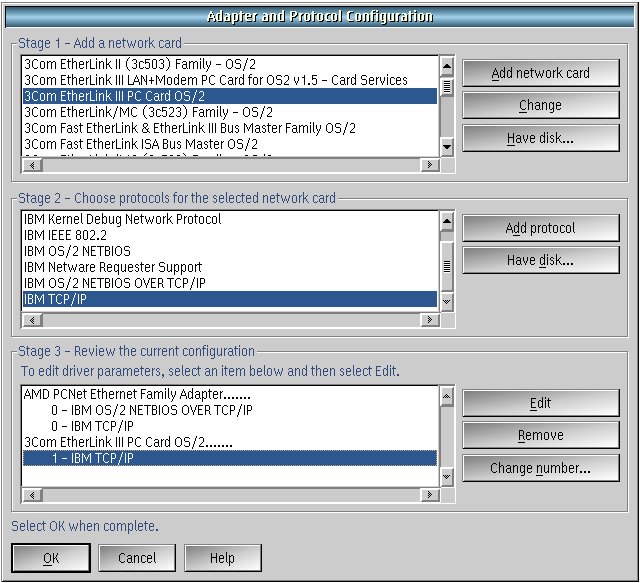
Task: Click the Add protocol button
Action: pos(541,228)
